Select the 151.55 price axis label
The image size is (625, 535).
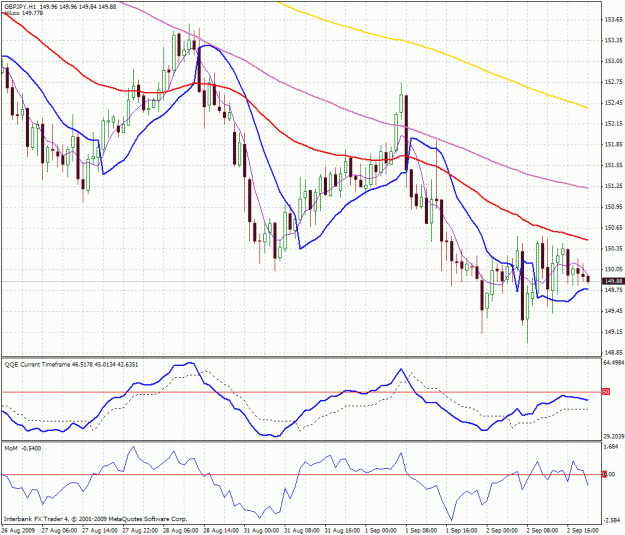tap(614, 165)
